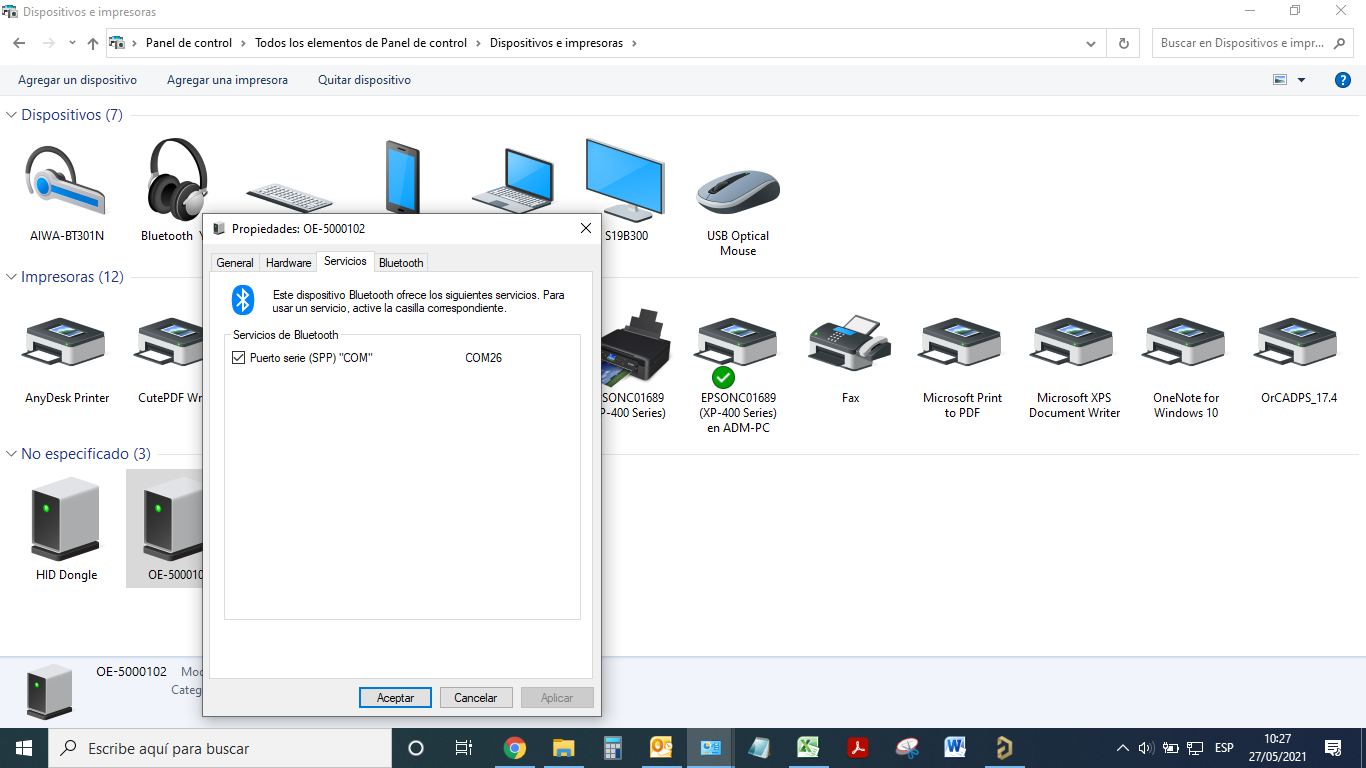Select the Fax printer icon
Screen dimensions: 1366x768
pos(850,360)
